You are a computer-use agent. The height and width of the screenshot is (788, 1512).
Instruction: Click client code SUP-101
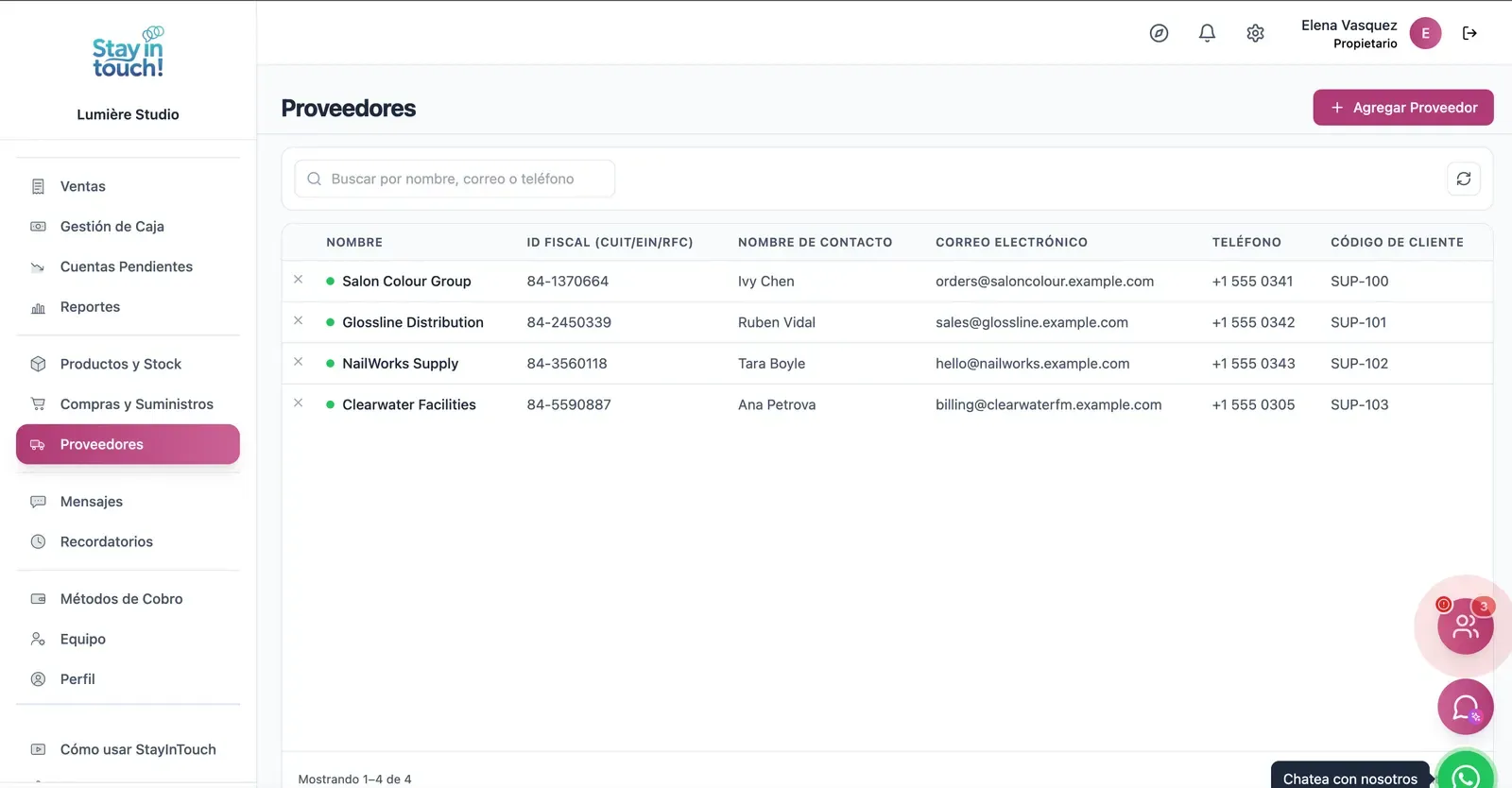1358,322
